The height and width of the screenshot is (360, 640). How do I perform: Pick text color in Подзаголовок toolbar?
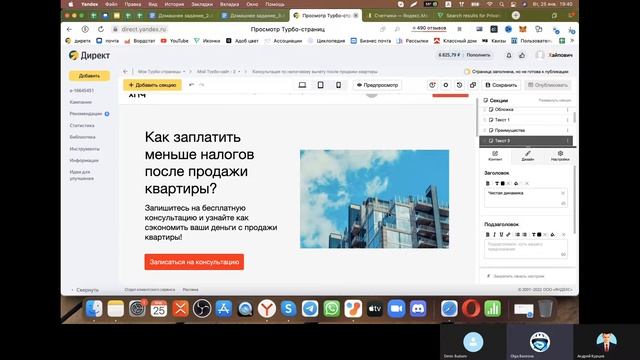[x=536, y=234]
